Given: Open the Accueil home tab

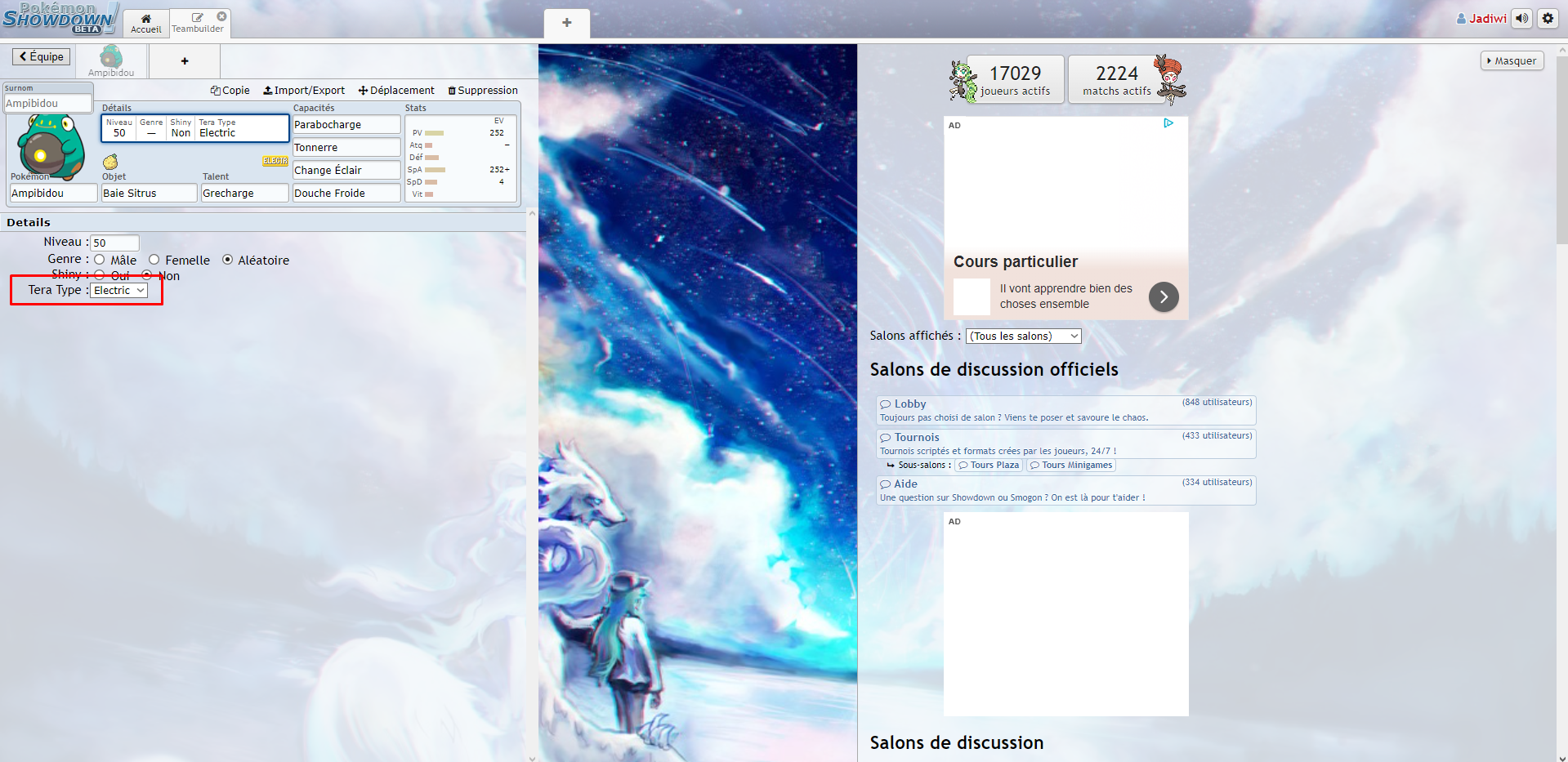Looking at the screenshot, I should pyautogui.click(x=145, y=23).
